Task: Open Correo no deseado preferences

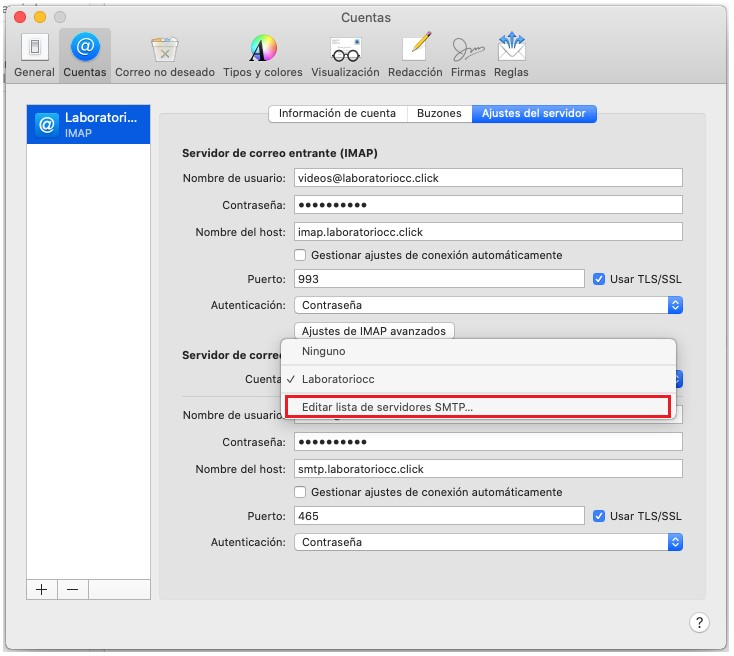Action: [x=165, y=56]
